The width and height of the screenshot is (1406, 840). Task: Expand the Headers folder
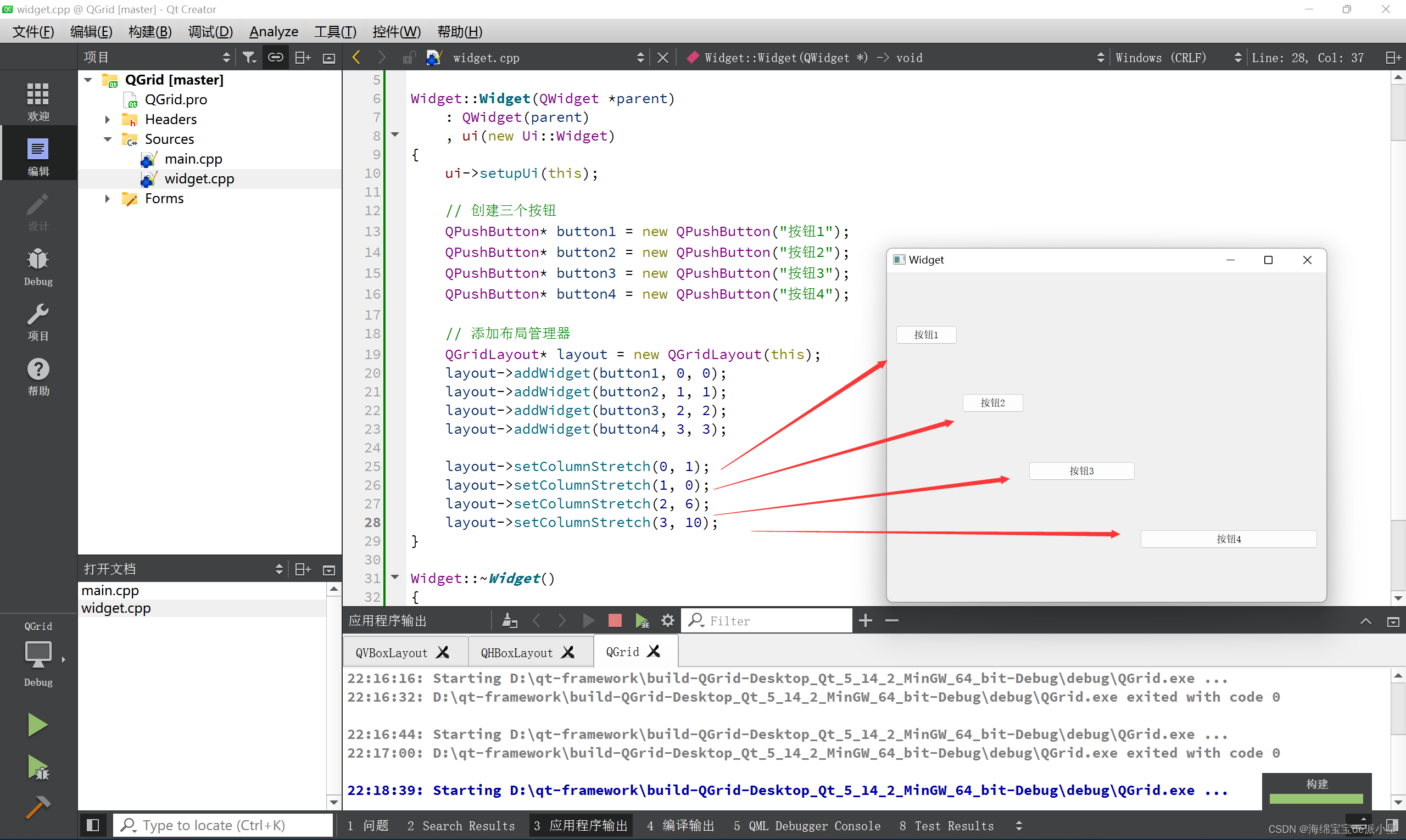coord(107,120)
